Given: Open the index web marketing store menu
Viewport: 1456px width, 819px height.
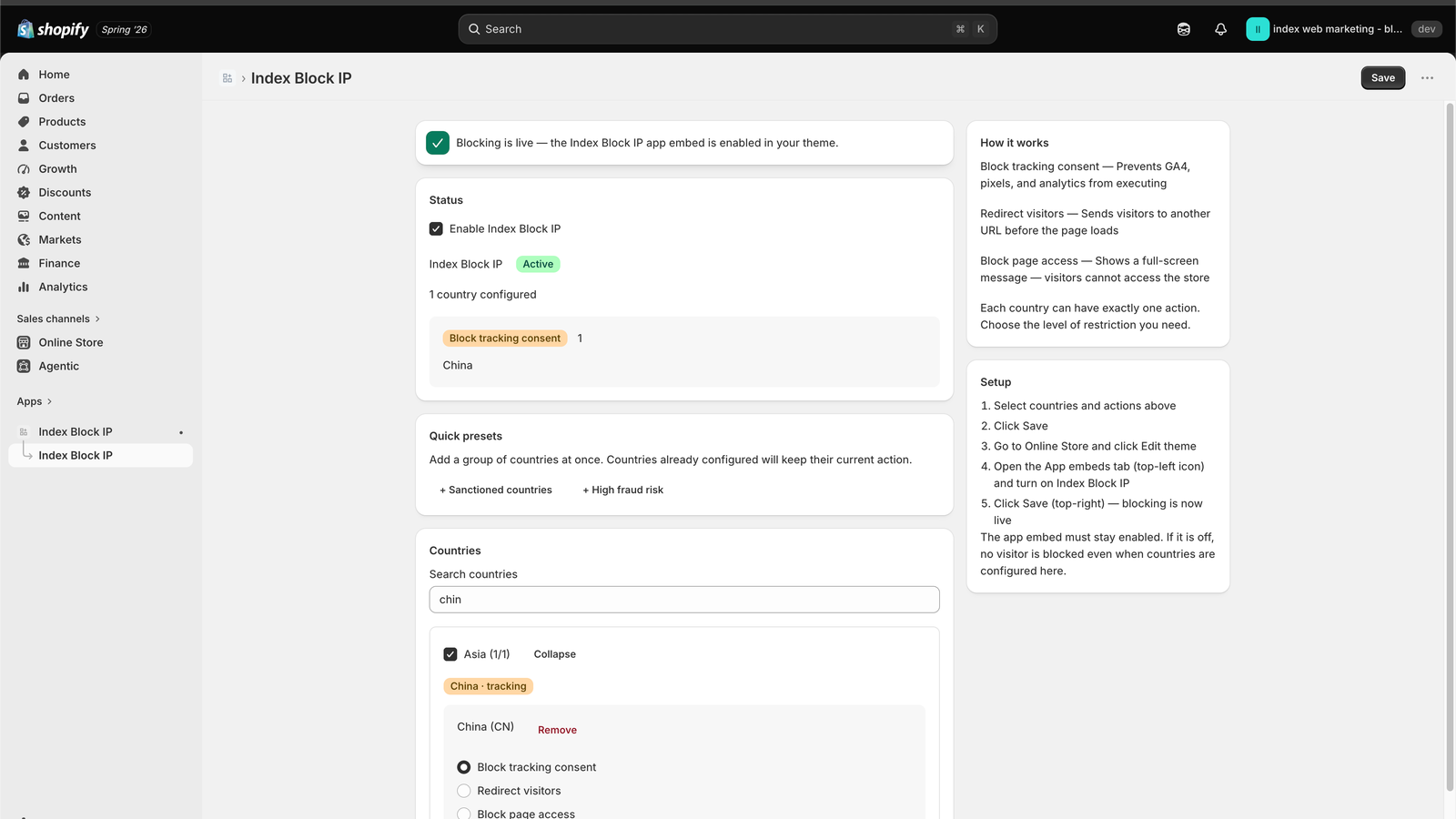Looking at the screenshot, I should (1342, 29).
